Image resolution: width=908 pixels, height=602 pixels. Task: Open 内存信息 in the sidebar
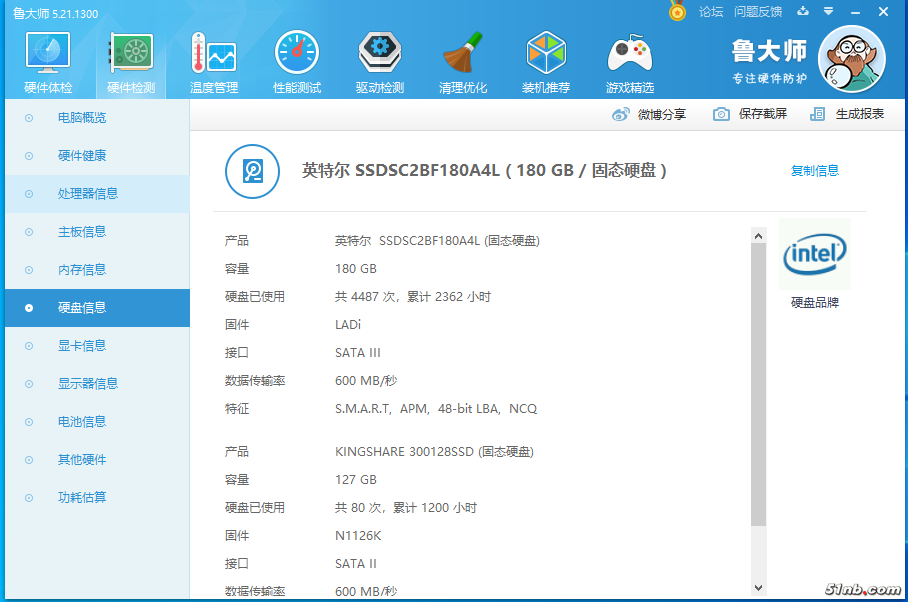[82, 270]
